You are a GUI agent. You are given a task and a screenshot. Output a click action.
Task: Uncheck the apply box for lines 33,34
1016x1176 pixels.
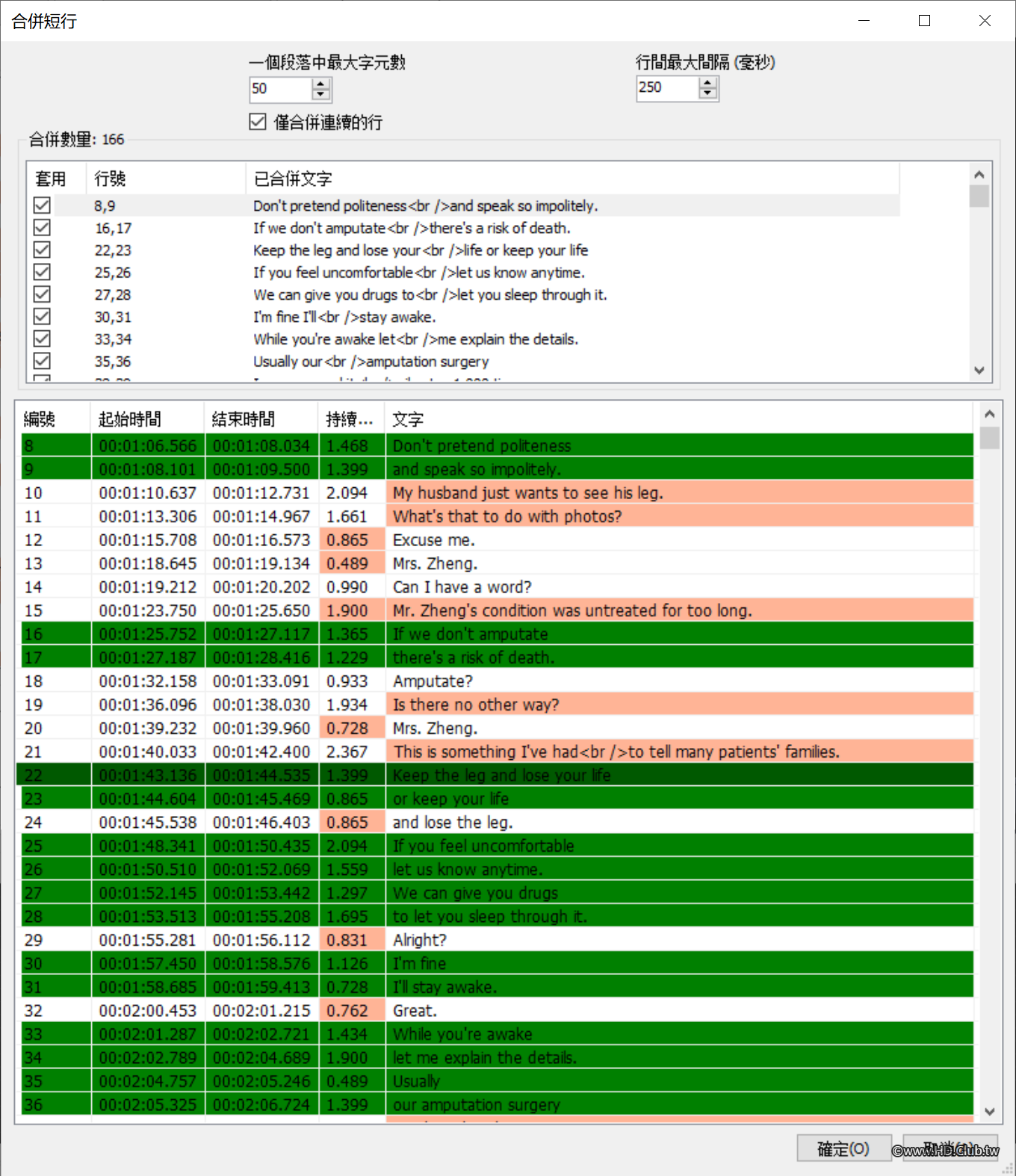click(42, 338)
